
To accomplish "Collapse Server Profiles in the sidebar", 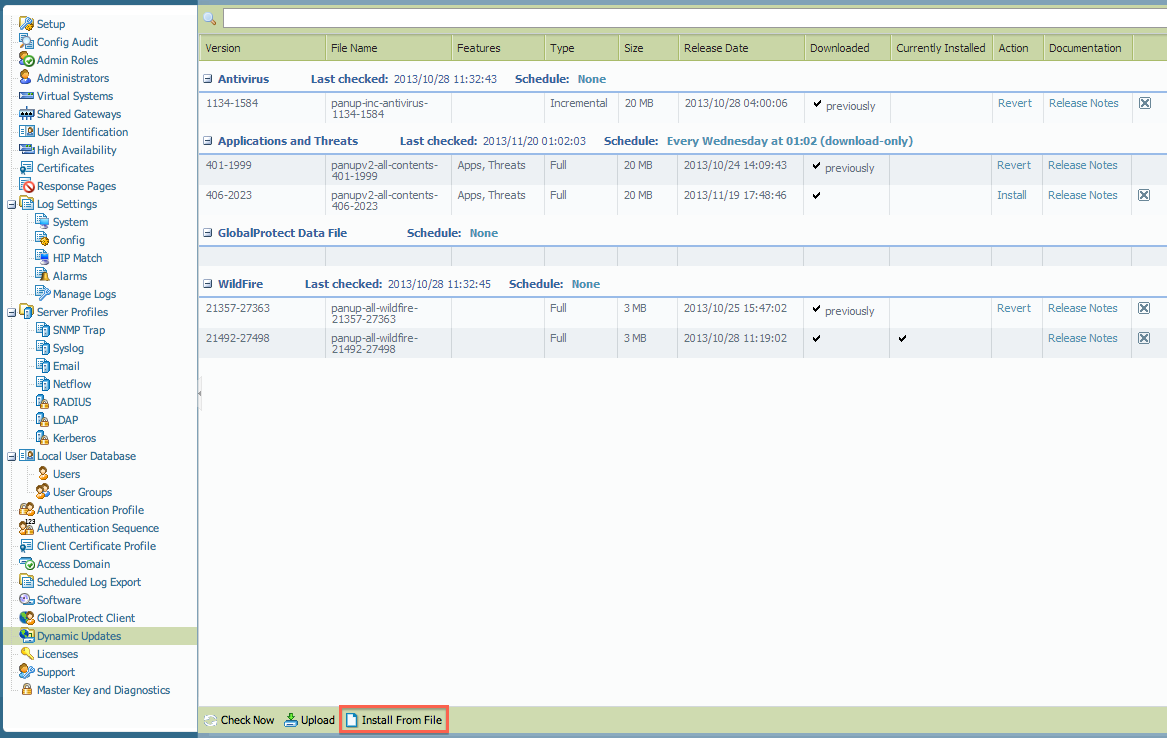I will [11, 312].
